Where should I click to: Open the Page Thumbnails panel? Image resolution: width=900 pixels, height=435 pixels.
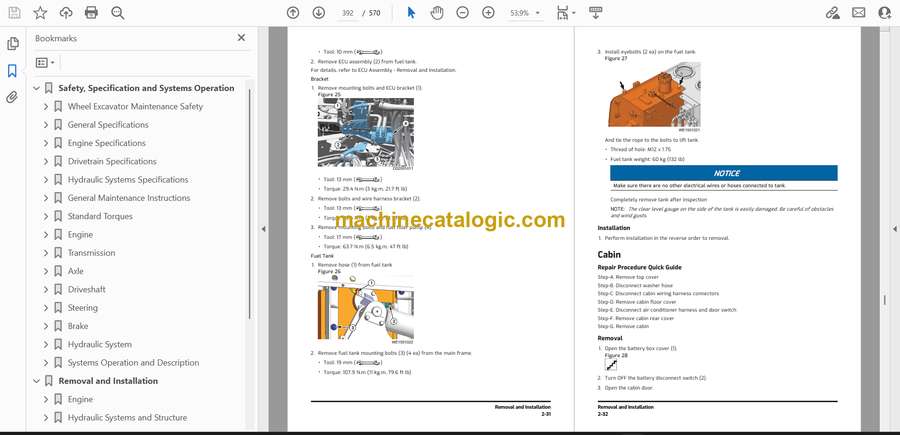(x=12, y=44)
